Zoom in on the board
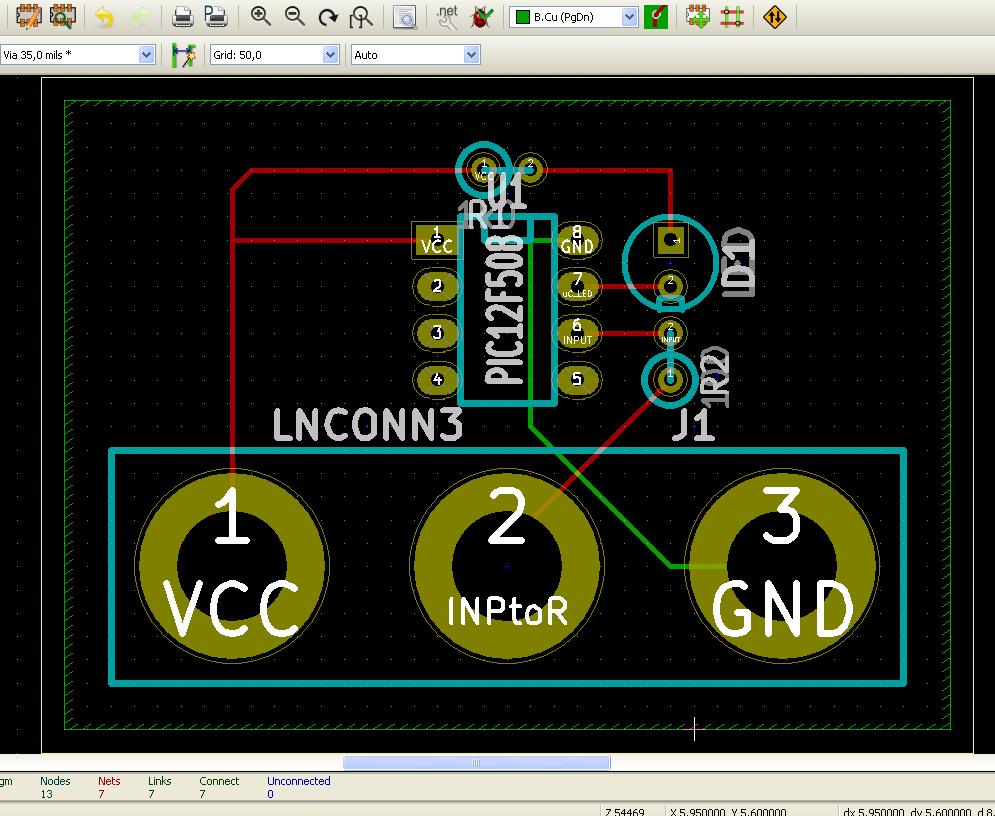Viewport: 995px width, 816px height. [x=260, y=17]
